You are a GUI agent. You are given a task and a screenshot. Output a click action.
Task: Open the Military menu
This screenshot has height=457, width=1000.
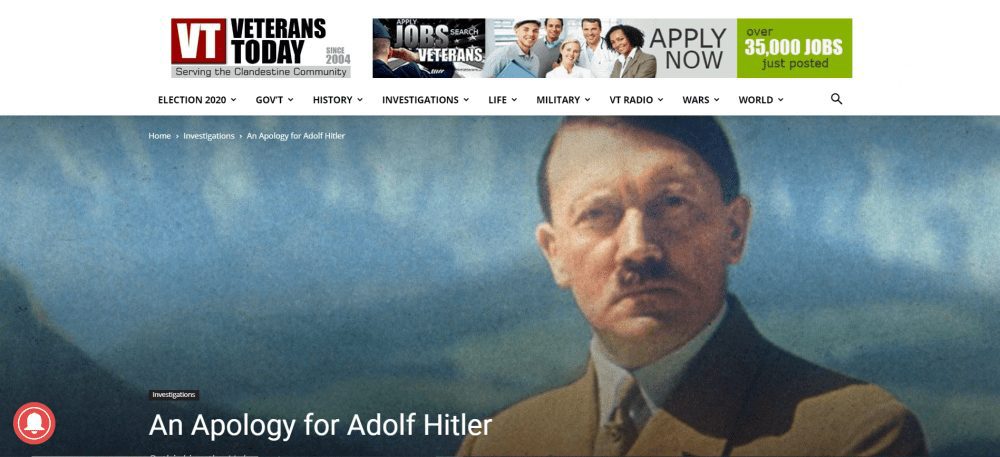(563, 100)
